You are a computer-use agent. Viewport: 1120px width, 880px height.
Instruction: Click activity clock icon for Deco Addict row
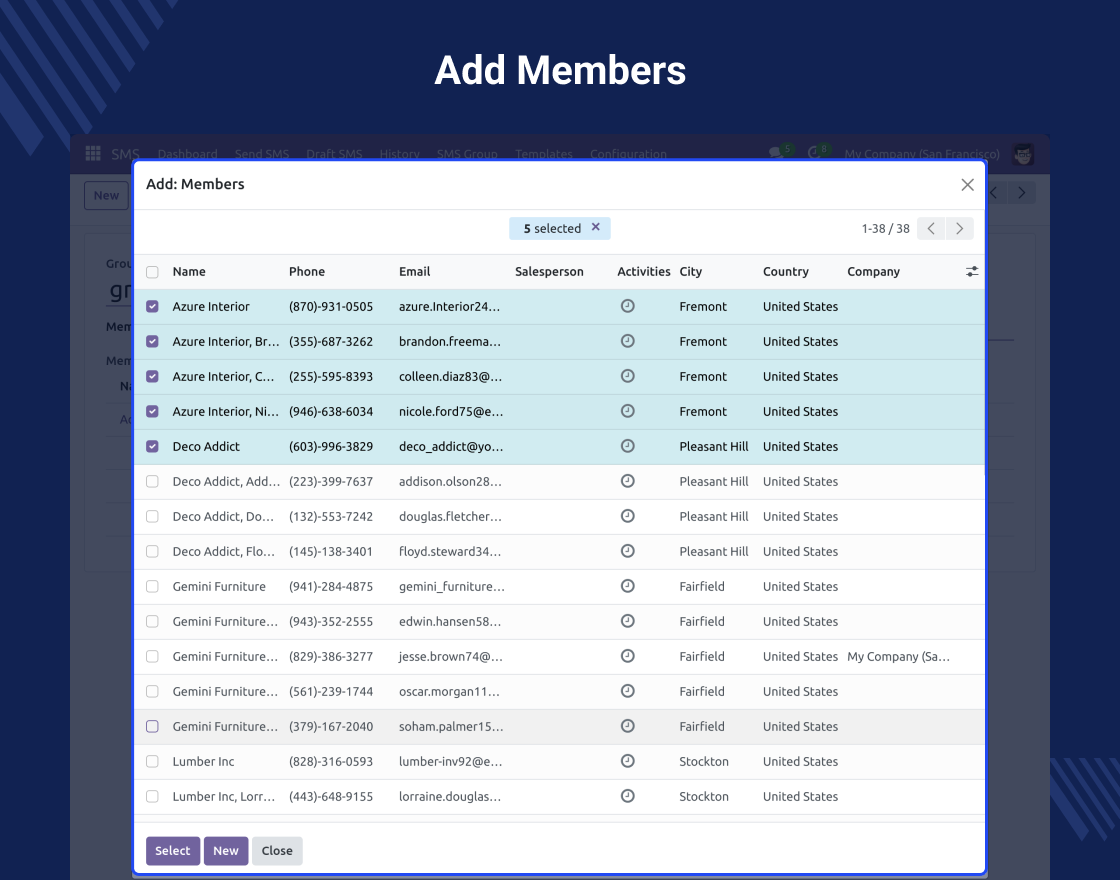627,446
